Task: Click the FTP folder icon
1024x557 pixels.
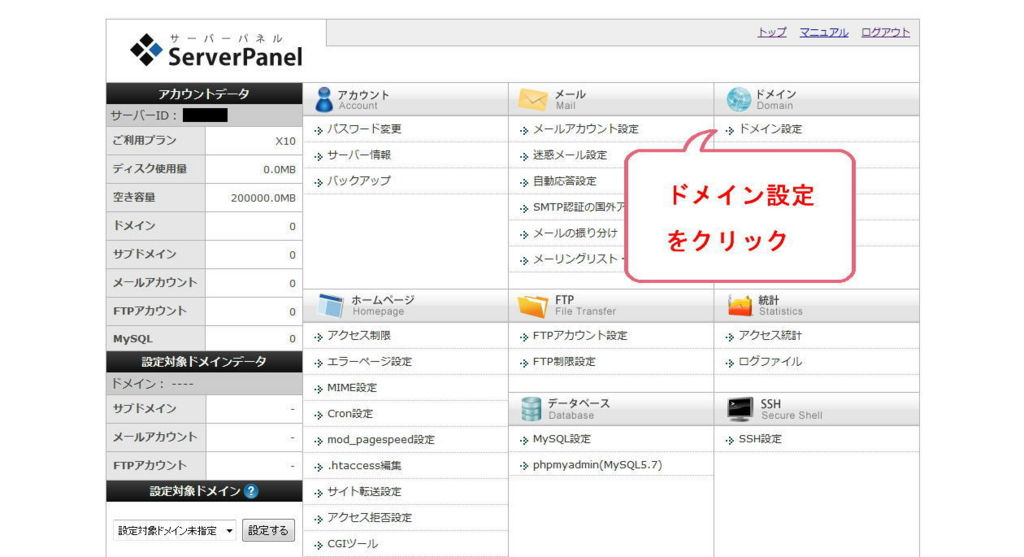Action: coord(532,306)
